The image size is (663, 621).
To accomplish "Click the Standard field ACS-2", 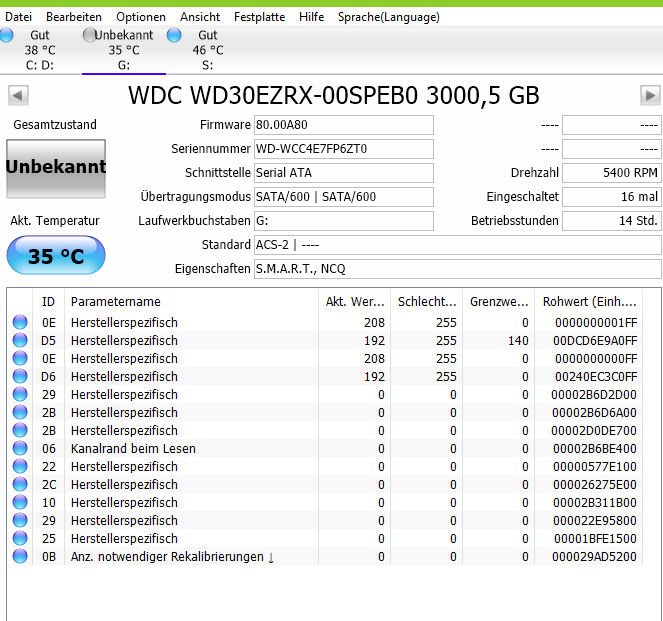I will click(x=458, y=245).
